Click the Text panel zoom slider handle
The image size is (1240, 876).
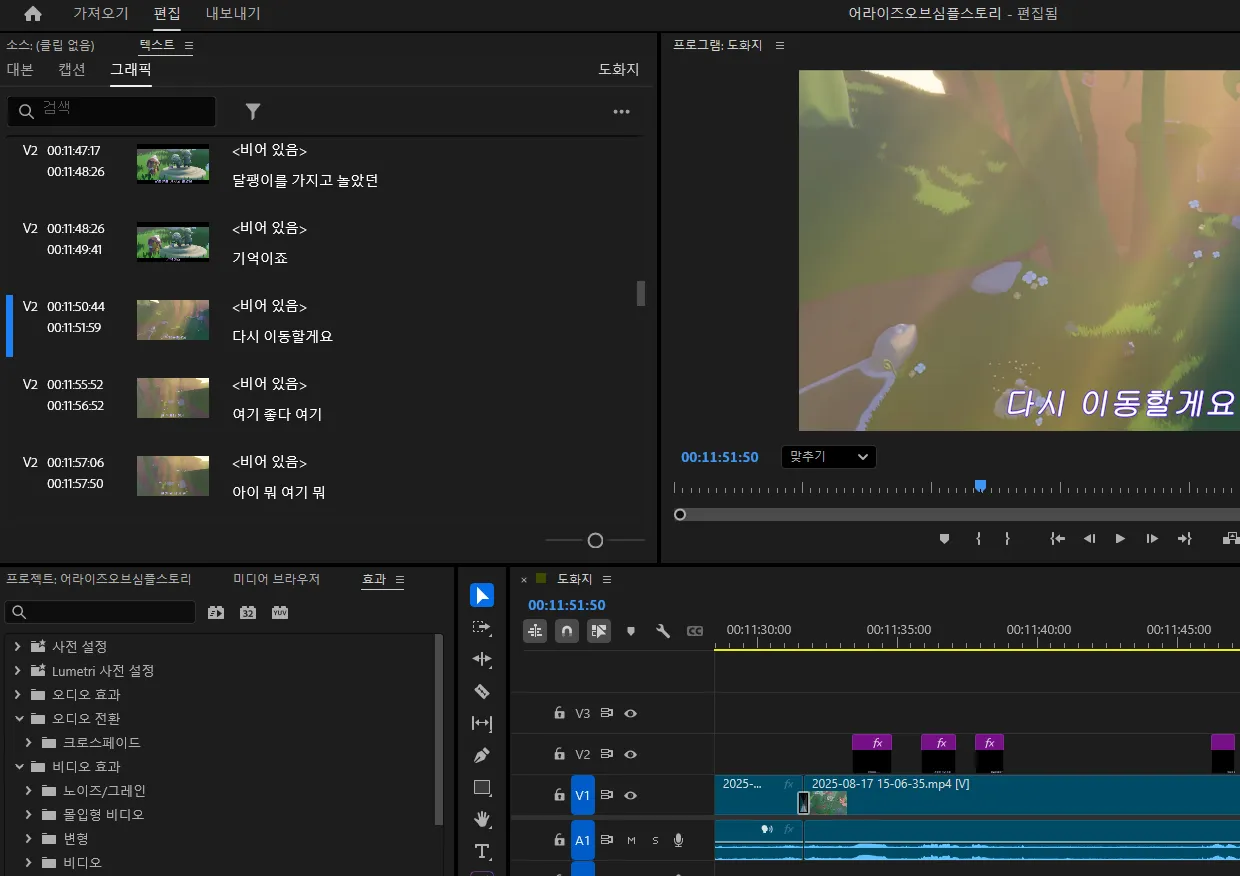pyautogui.click(x=595, y=540)
